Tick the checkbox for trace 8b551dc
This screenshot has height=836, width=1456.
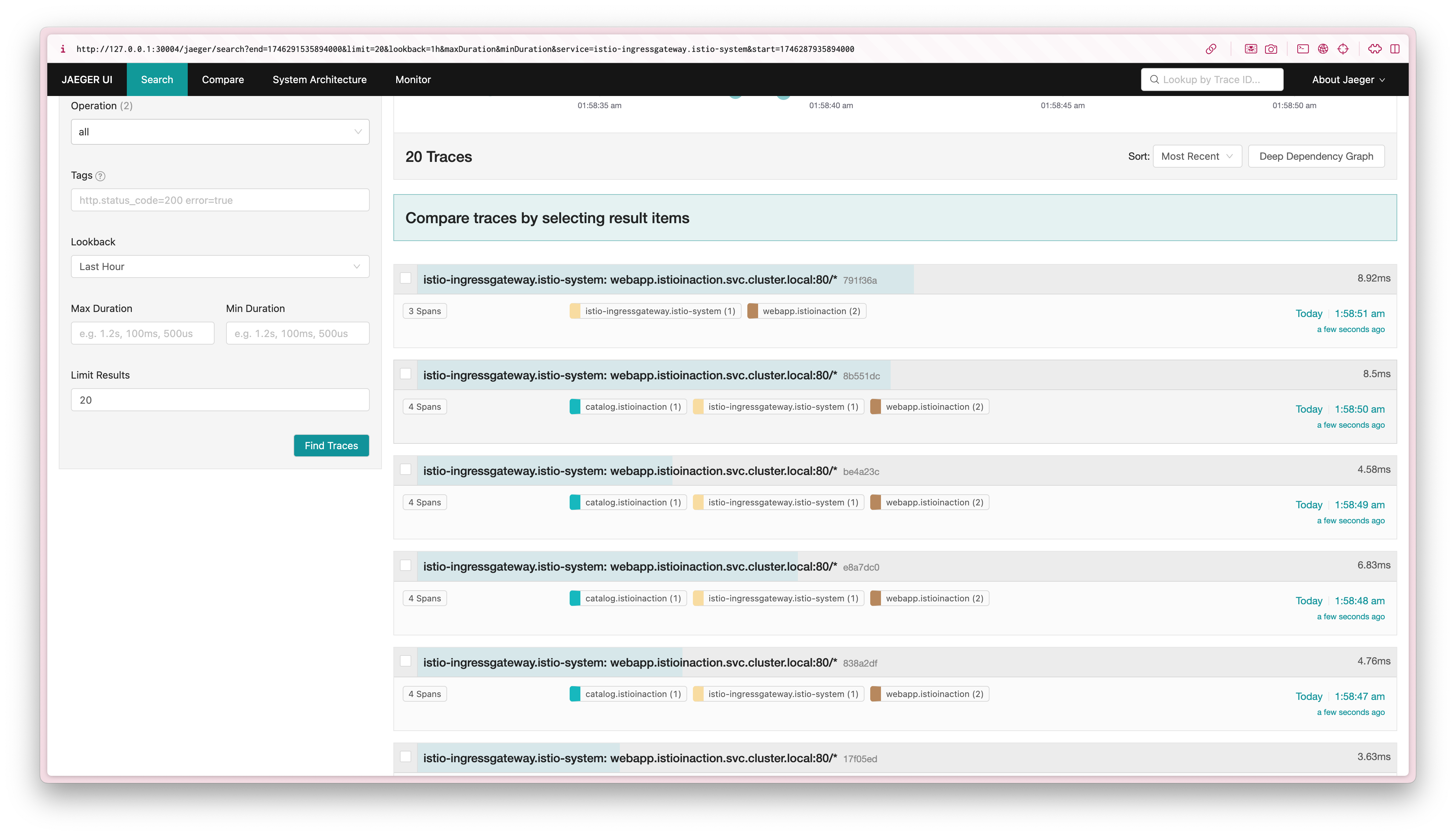tap(405, 374)
